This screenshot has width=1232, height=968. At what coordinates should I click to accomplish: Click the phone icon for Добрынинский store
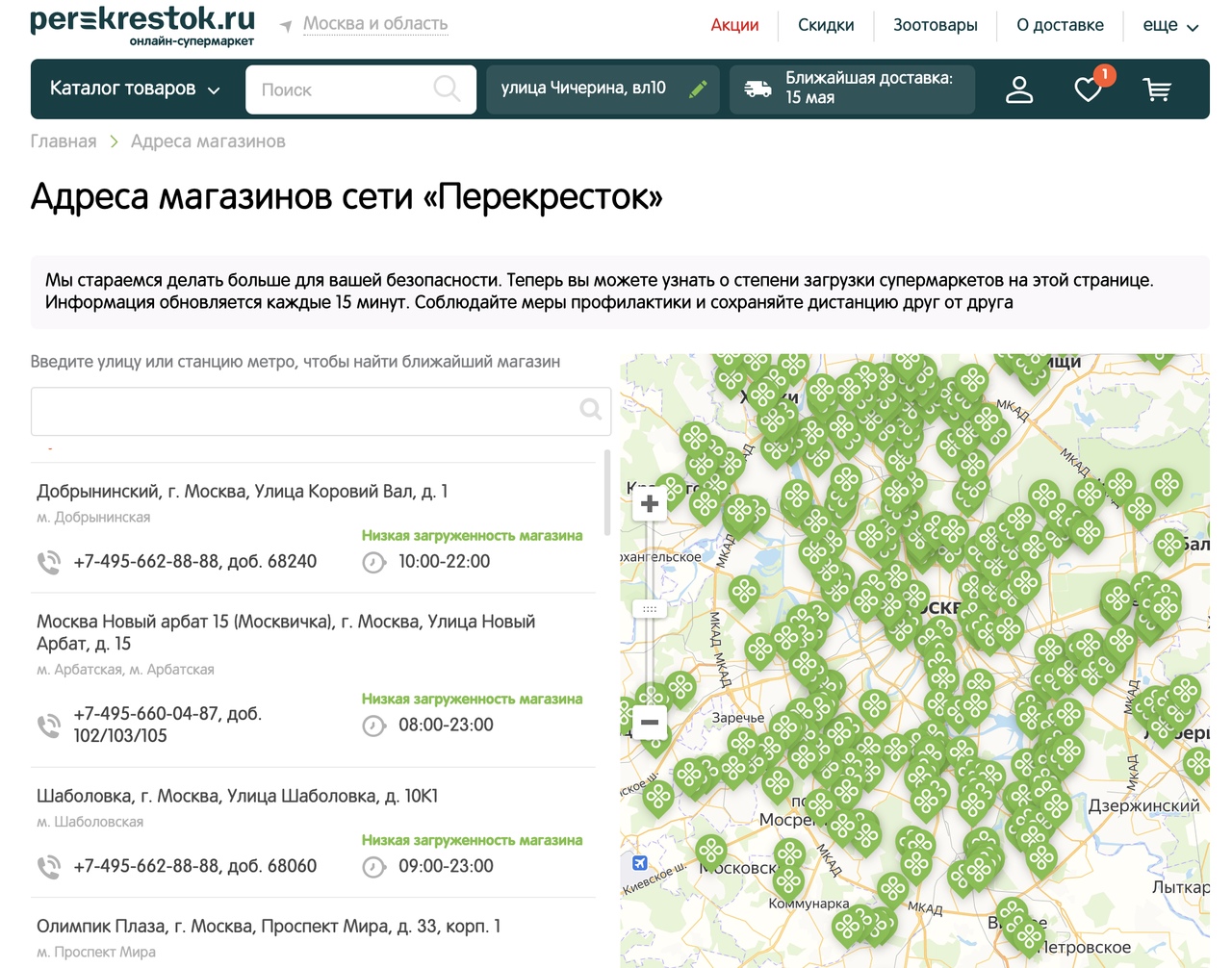[48, 562]
